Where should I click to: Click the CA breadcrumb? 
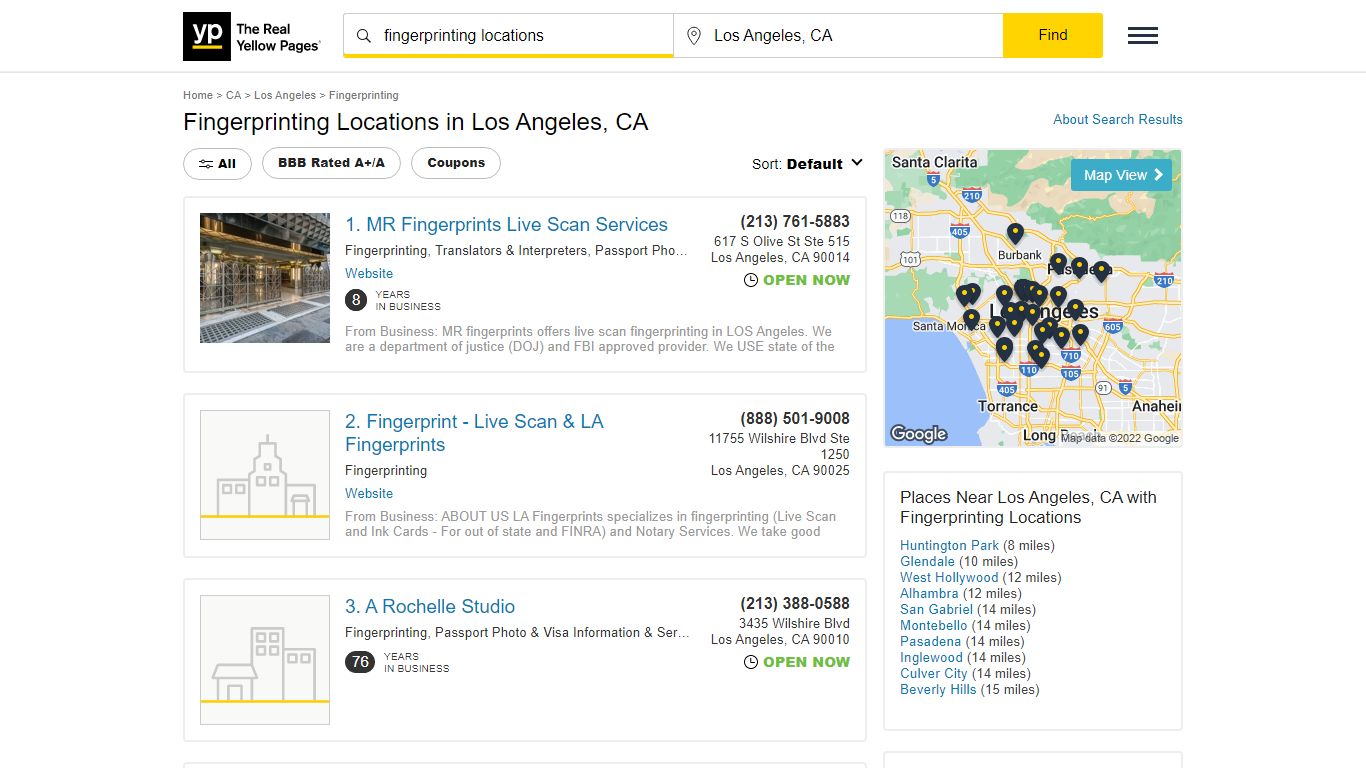coord(233,95)
